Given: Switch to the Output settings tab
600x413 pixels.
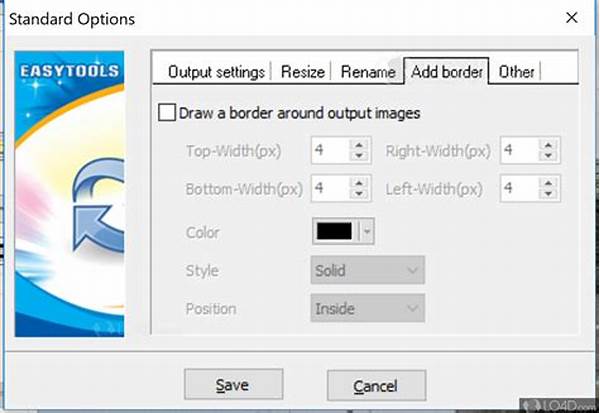Looking at the screenshot, I should 216,72.
